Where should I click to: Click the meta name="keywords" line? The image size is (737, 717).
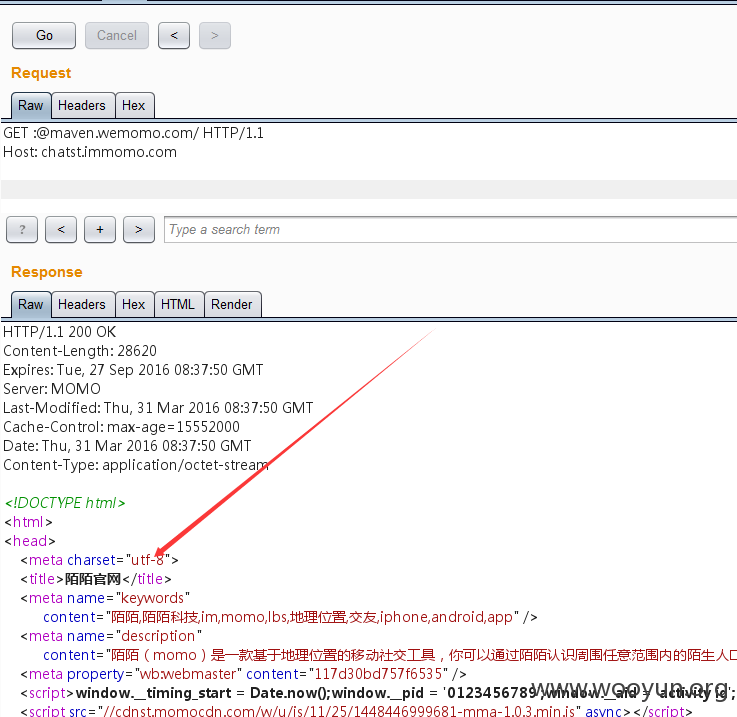(x=105, y=598)
